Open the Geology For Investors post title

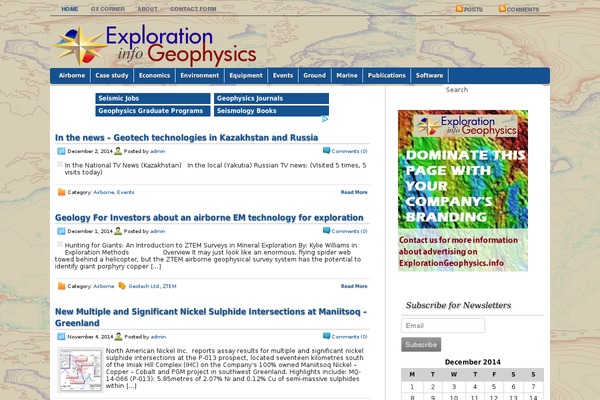[x=209, y=217]
